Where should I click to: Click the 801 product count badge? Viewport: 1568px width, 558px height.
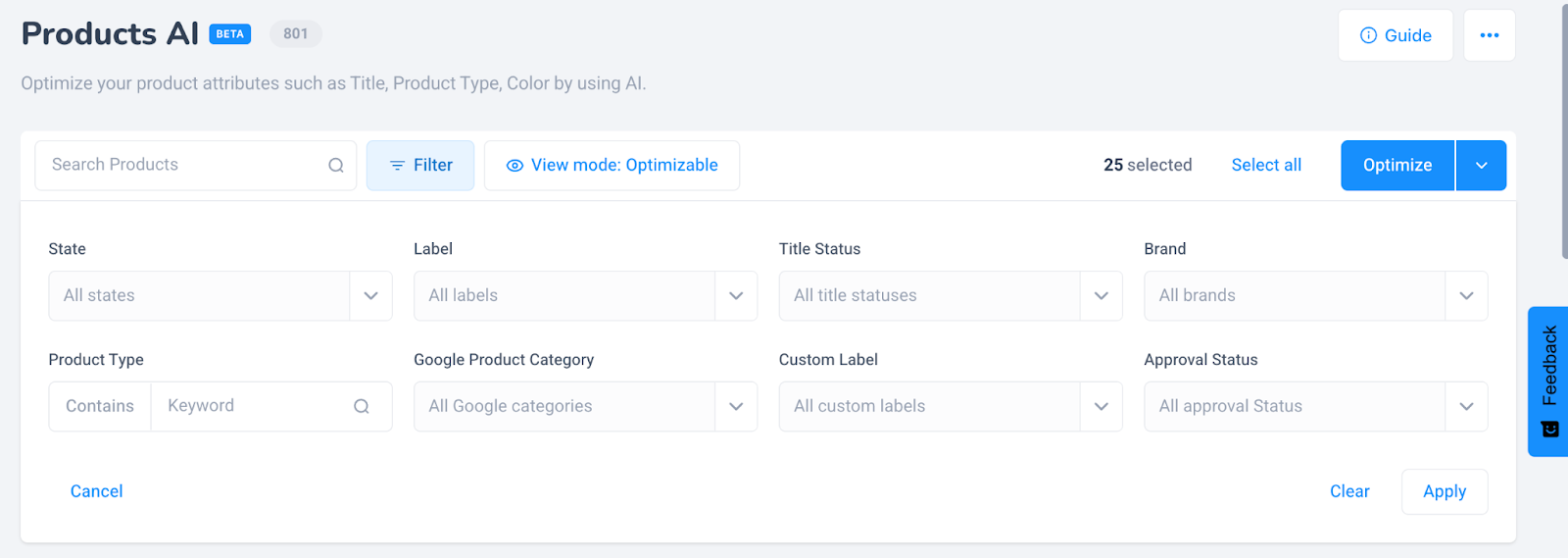pyautogui.click(x=296, y=34)
